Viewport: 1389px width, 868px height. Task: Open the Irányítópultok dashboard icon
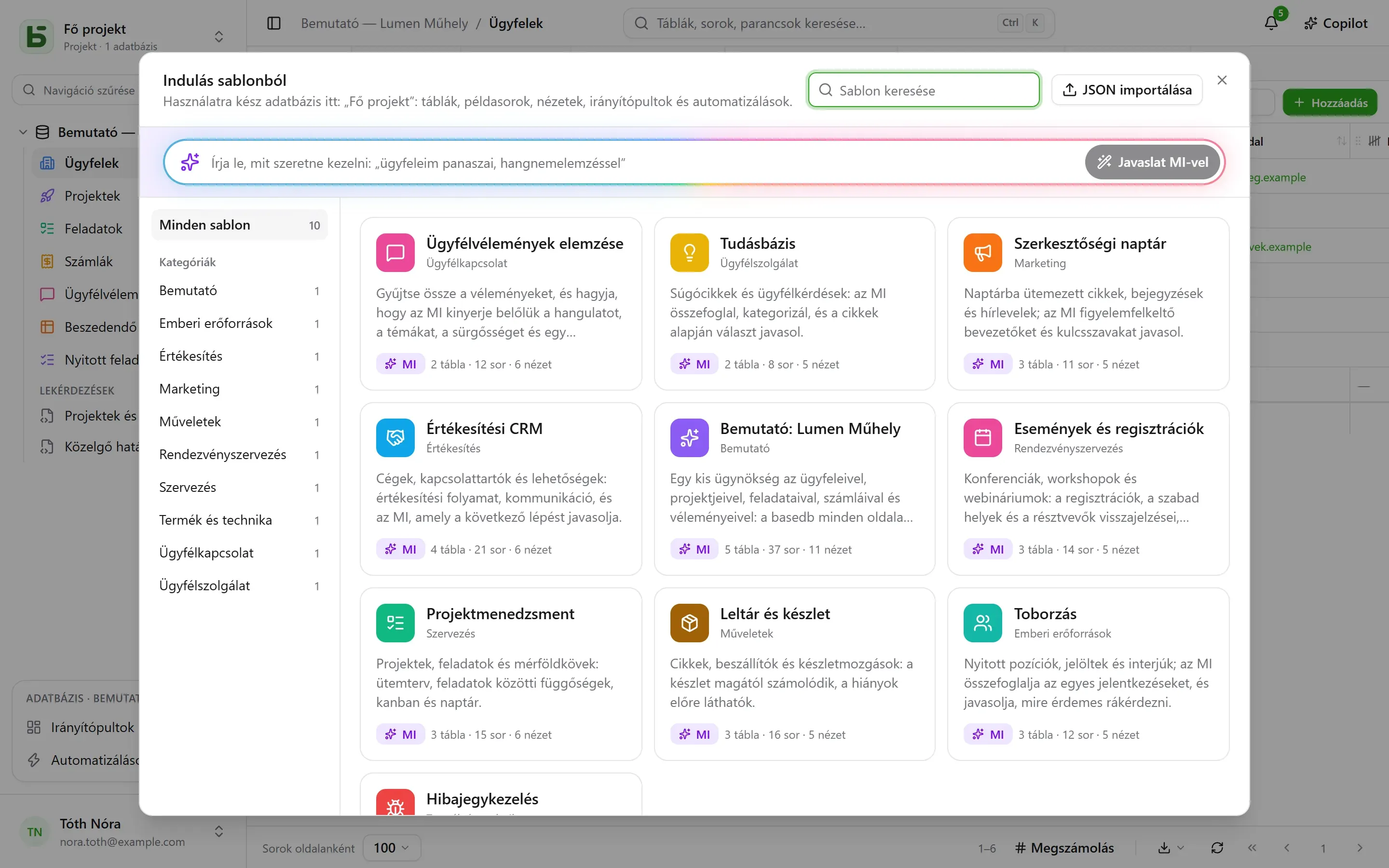[x=34, y=727]
